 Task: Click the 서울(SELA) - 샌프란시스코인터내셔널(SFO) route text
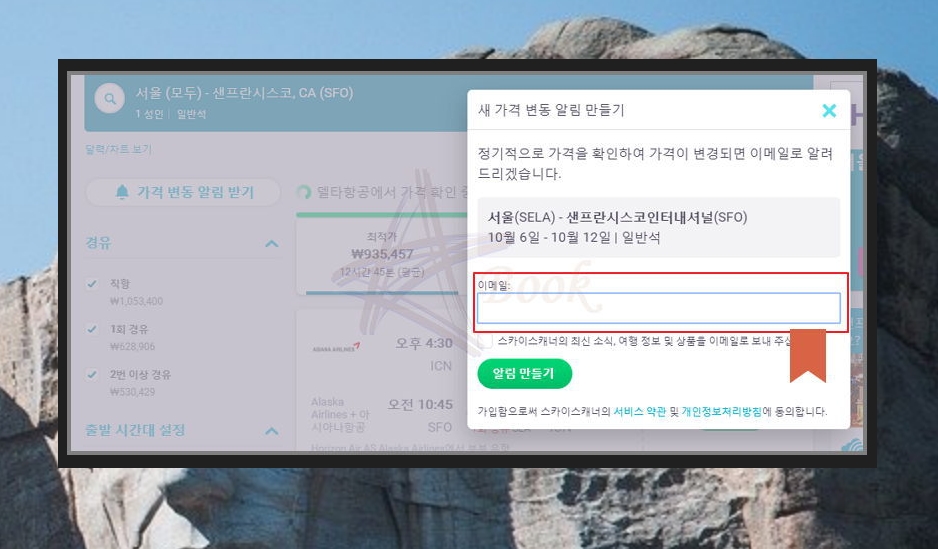click(617, 217)
